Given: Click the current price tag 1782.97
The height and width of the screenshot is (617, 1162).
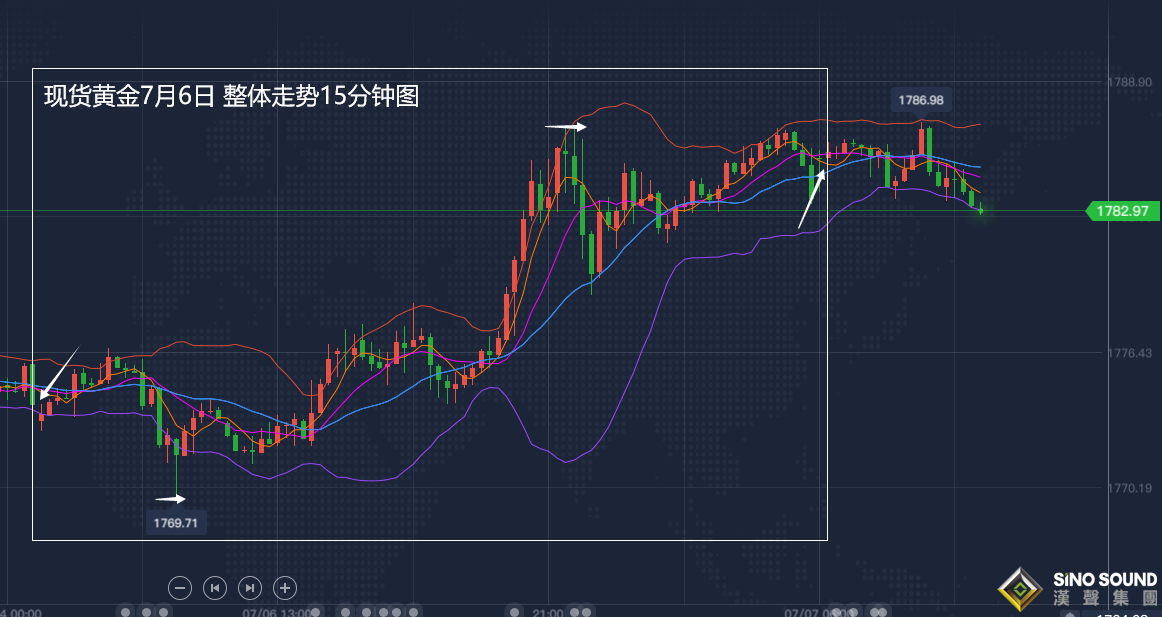Looking at the screenshot, I should point(1121,211).
